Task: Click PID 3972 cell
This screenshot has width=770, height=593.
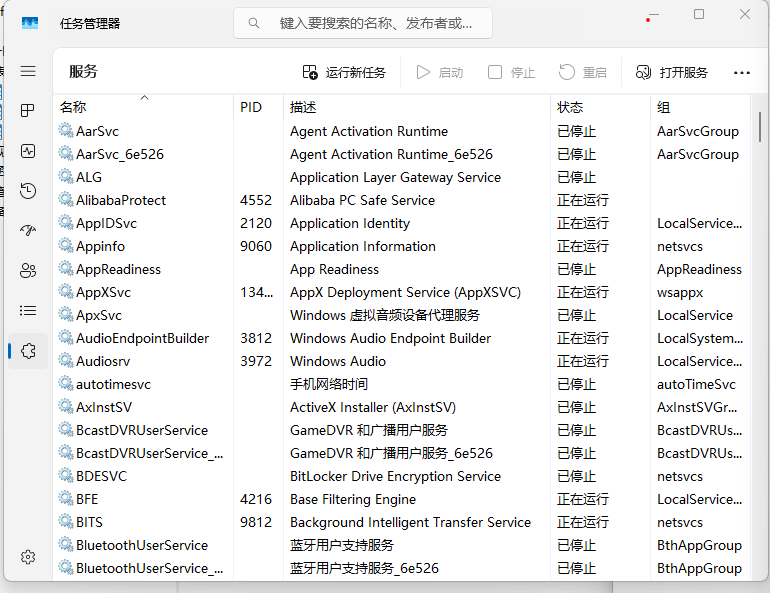Action: [x=256, y=361]
